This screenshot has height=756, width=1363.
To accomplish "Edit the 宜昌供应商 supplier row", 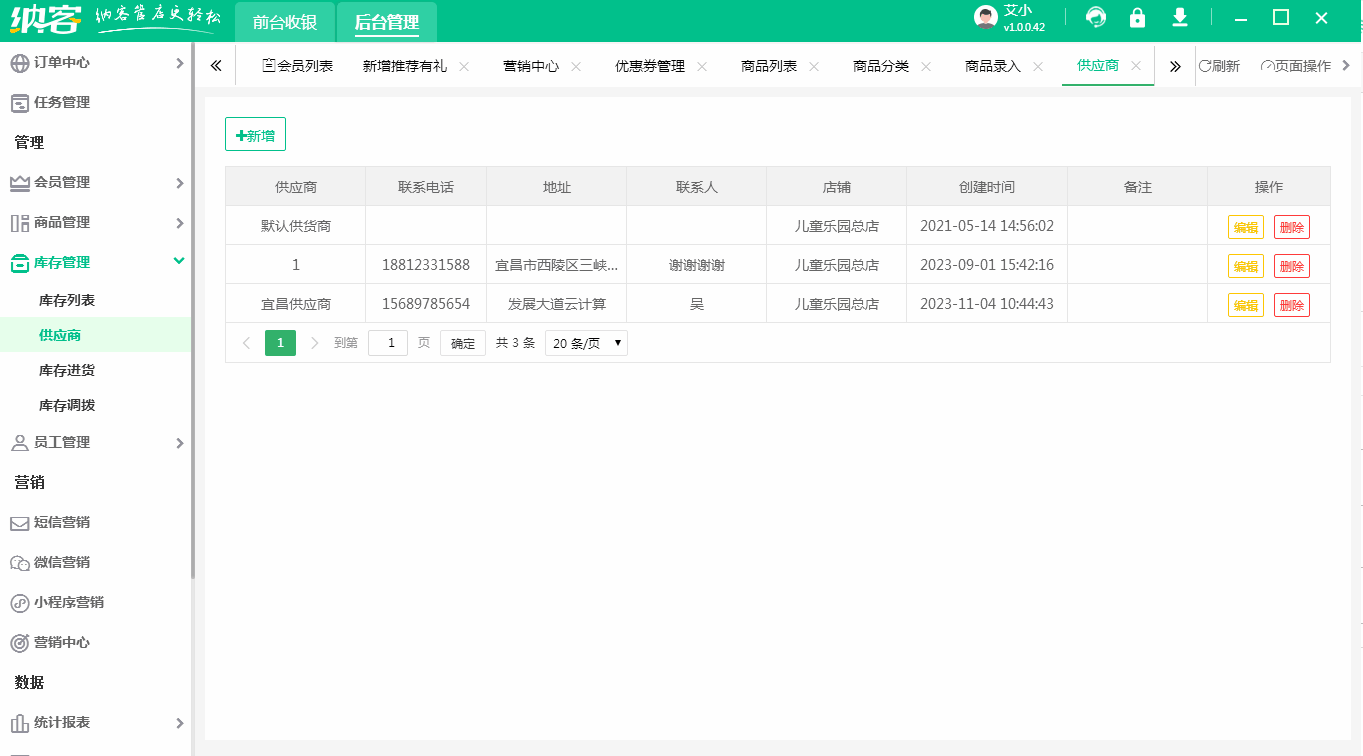I will click(x=1244, y=304).
